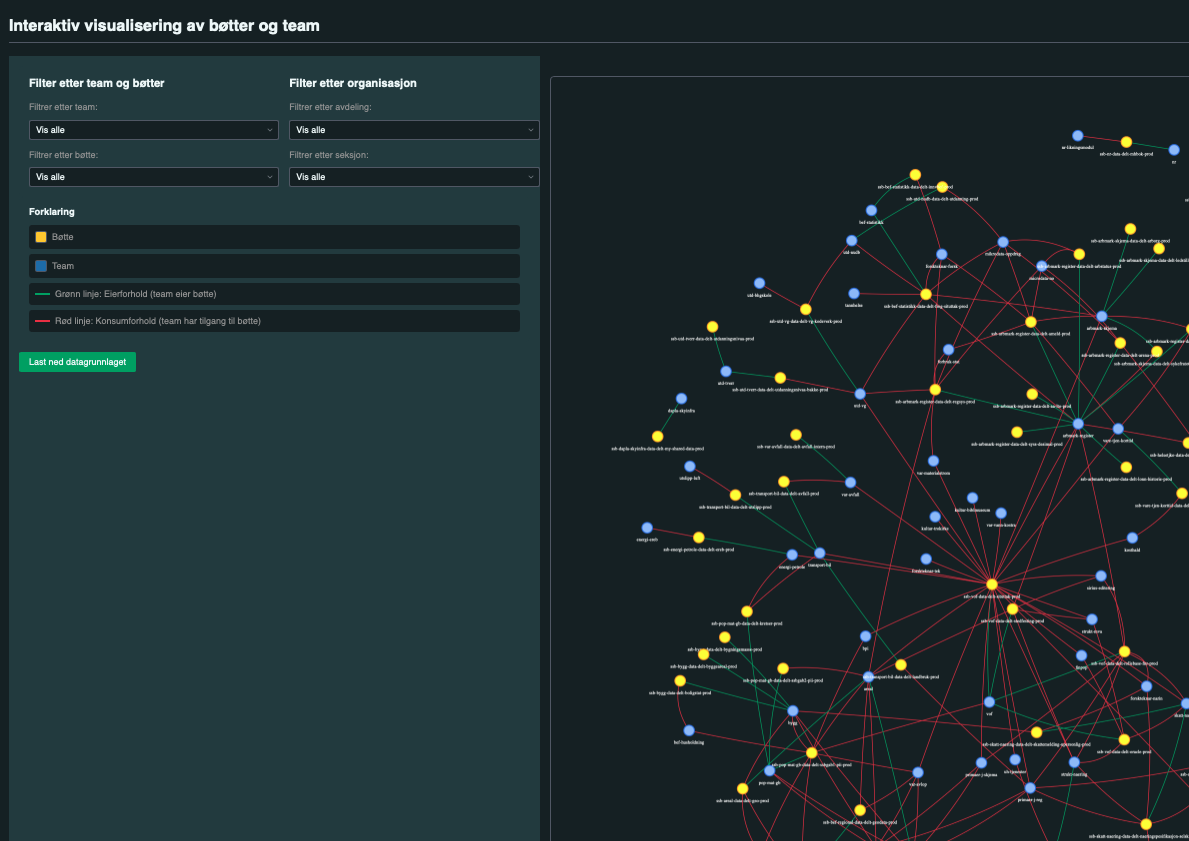Click the utd-vg team node

(860, 394)
